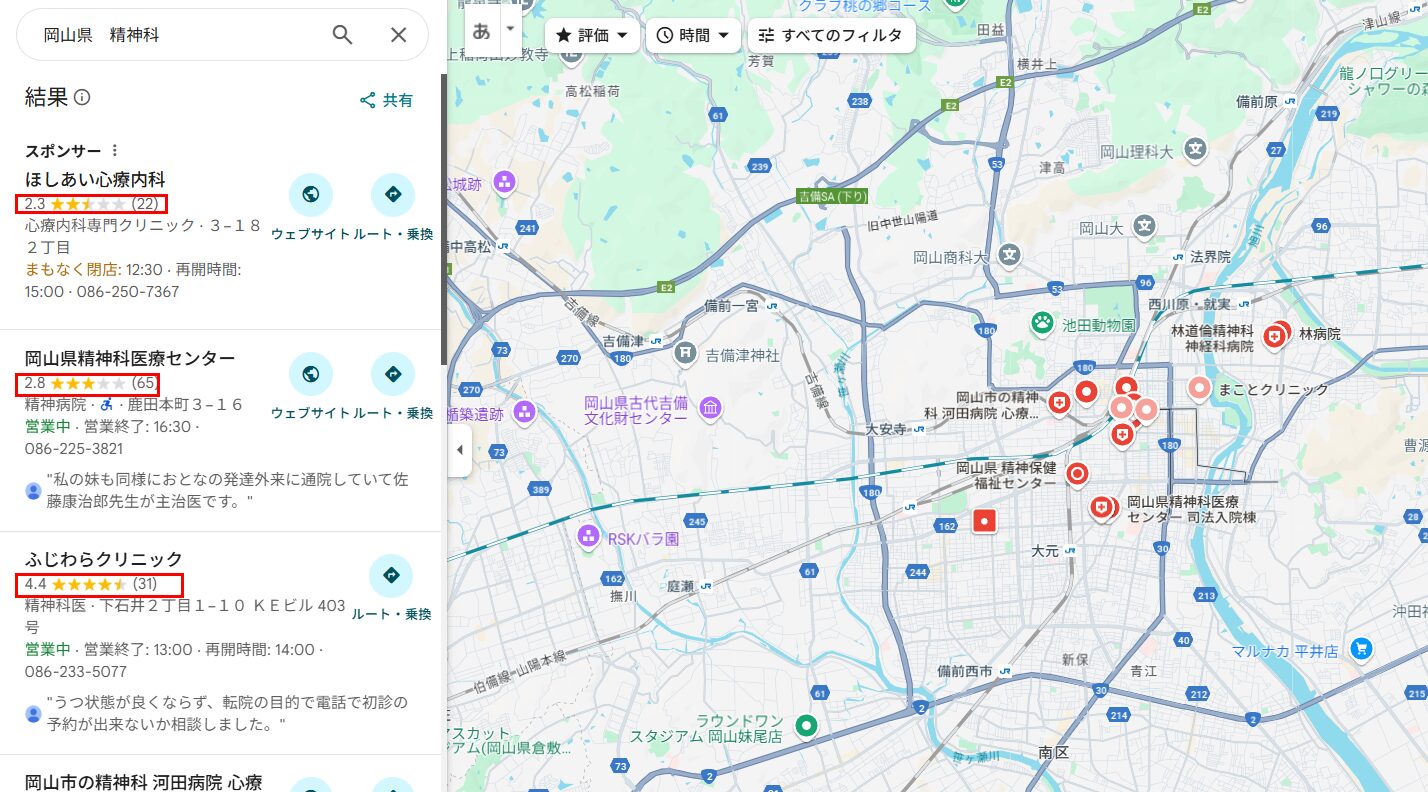This screenshot has height=792, width=1428.
Task: Open website globe icon for ほしあい心療内科
Action: tap(310, 194)
